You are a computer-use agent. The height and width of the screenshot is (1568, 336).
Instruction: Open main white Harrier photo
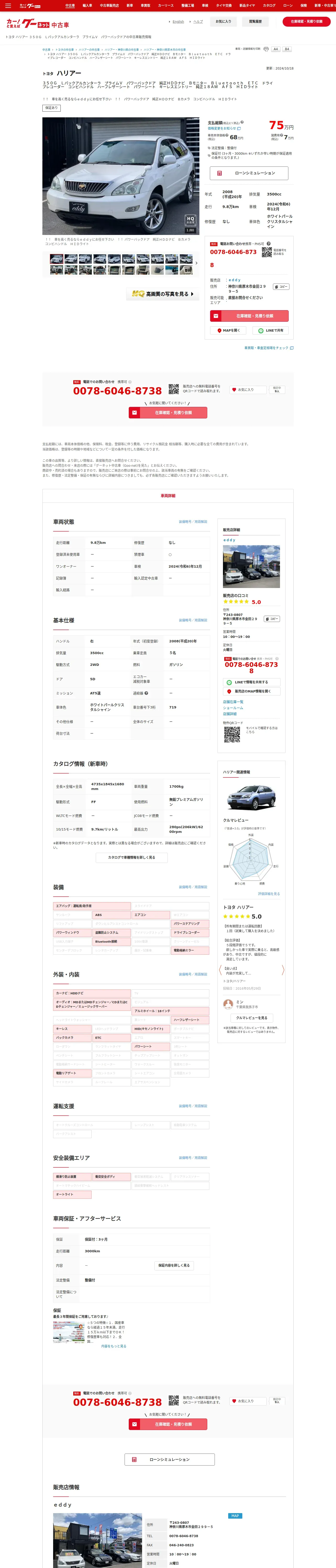[121, 176]
